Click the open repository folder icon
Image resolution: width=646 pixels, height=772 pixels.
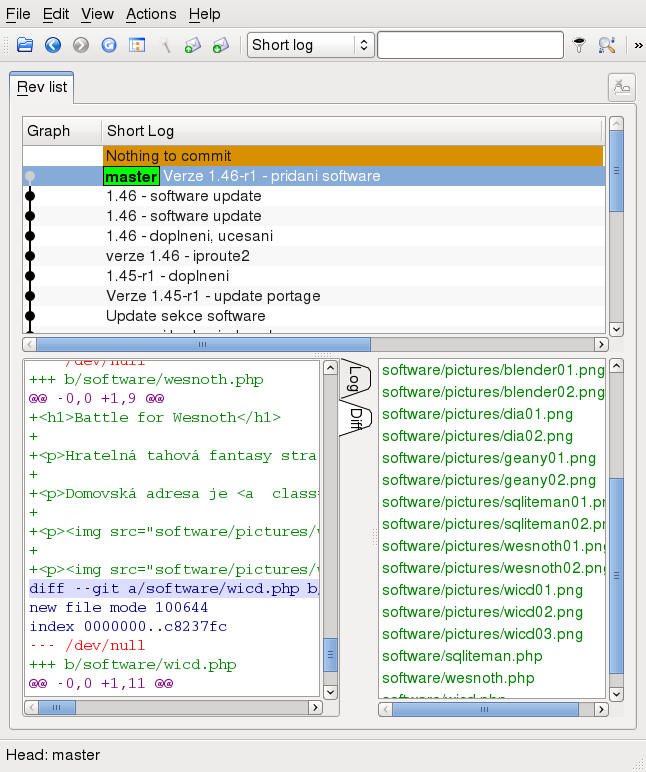point(25,45)
